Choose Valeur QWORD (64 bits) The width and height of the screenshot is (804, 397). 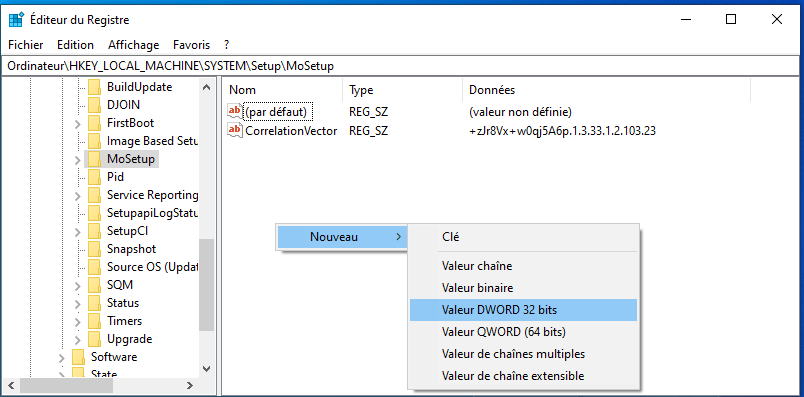(523, 332)
